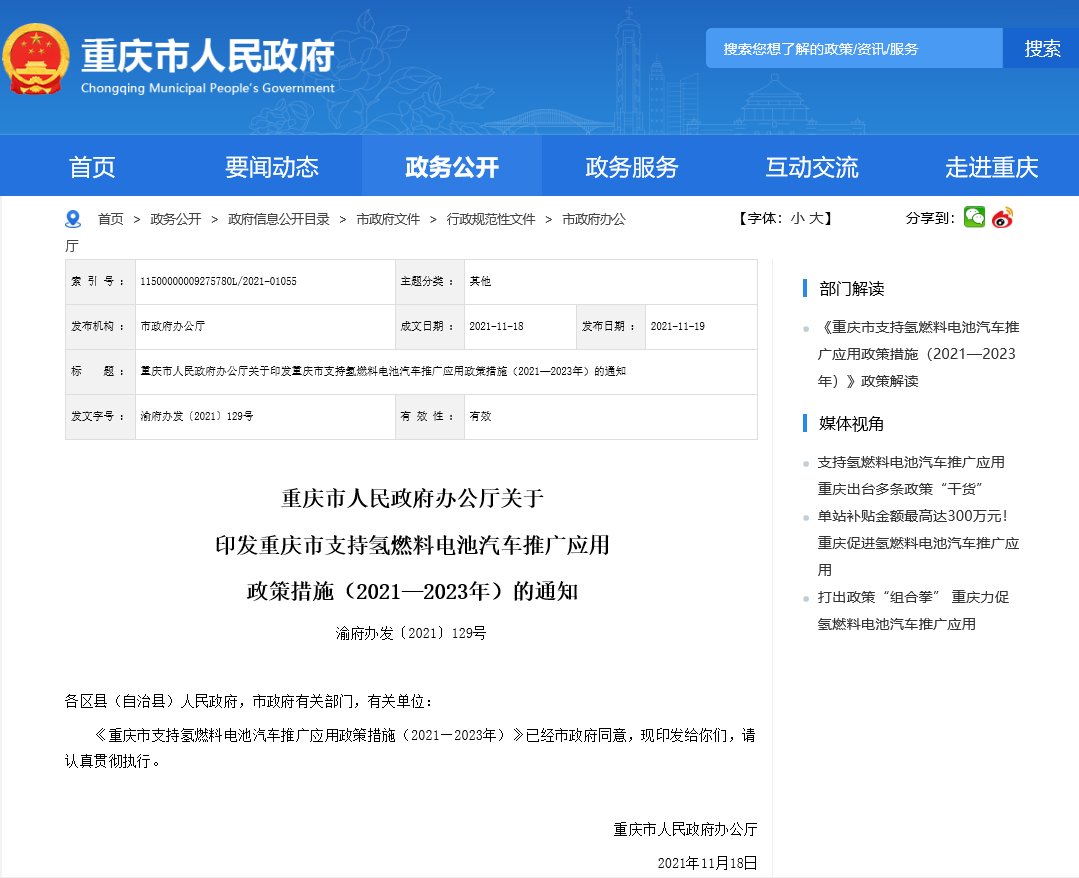Click the 主题分类 value 其他
The height and width of the screenshot is (878, 1079).
480,281
